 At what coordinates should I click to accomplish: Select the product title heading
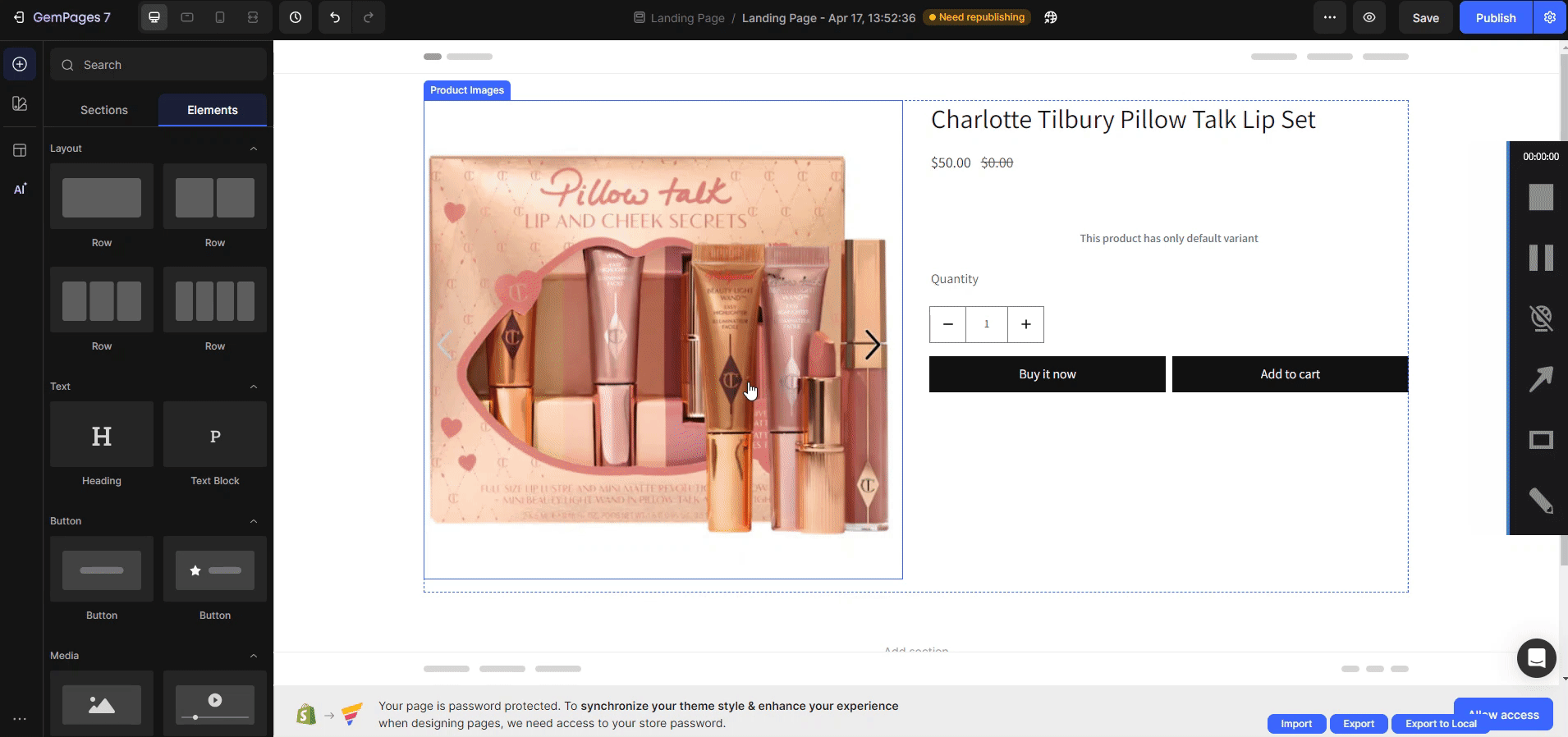1122,120
